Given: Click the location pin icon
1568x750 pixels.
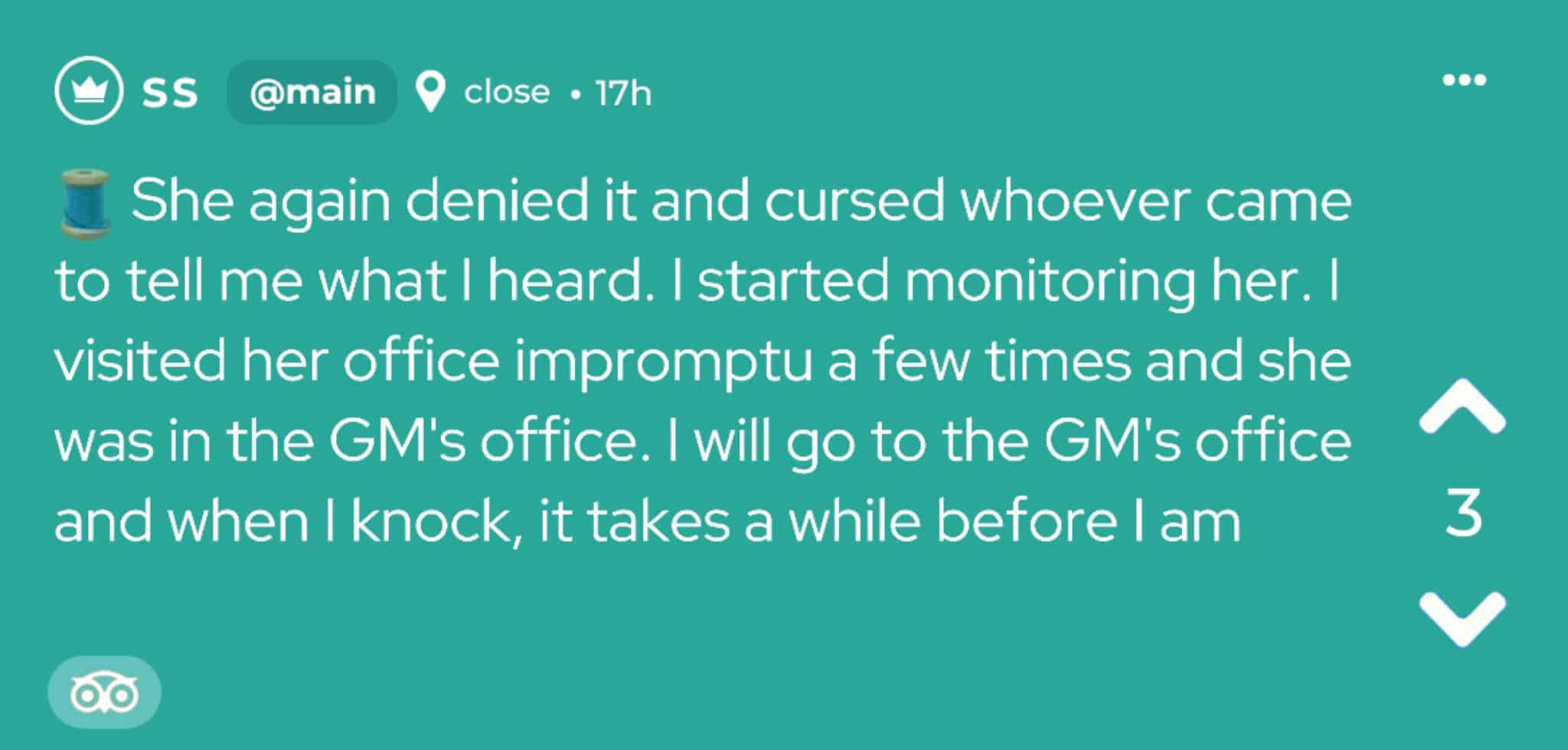Looking at the screenshot, I should point(430,93).
